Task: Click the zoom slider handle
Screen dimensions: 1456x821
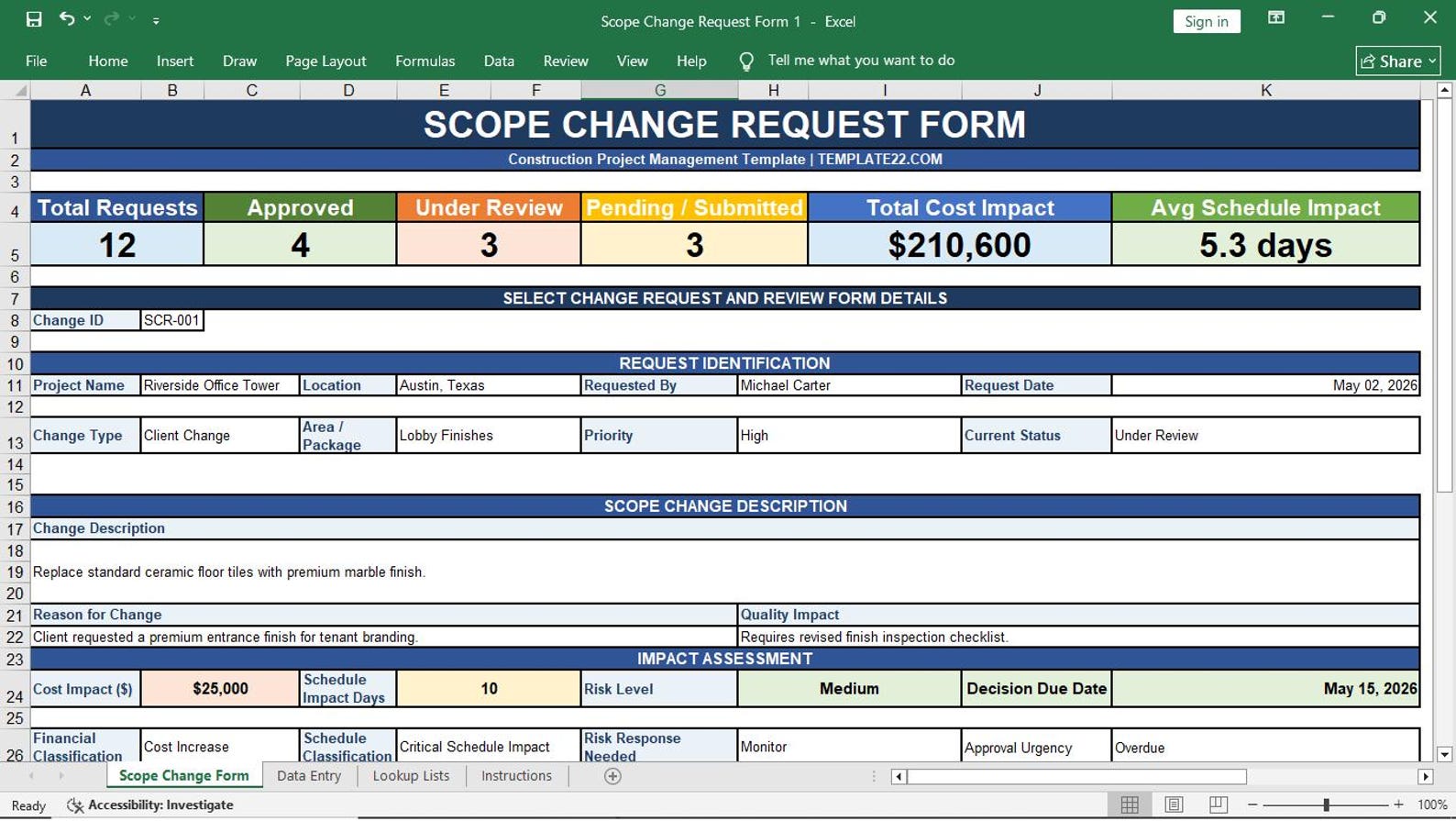Action: click(x=1326, y=804)
